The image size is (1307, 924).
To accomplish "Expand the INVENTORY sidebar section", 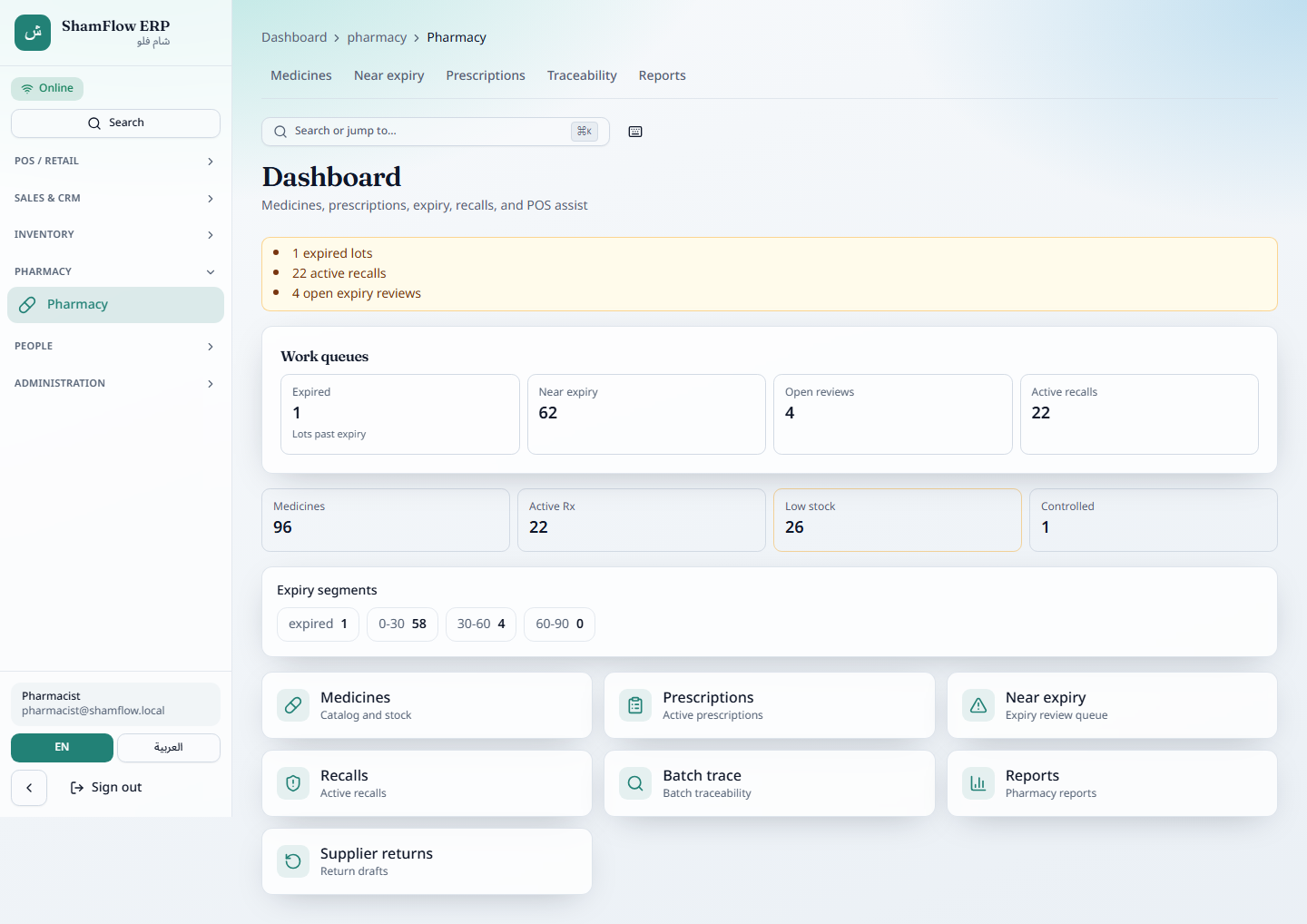I will point(115,235).
